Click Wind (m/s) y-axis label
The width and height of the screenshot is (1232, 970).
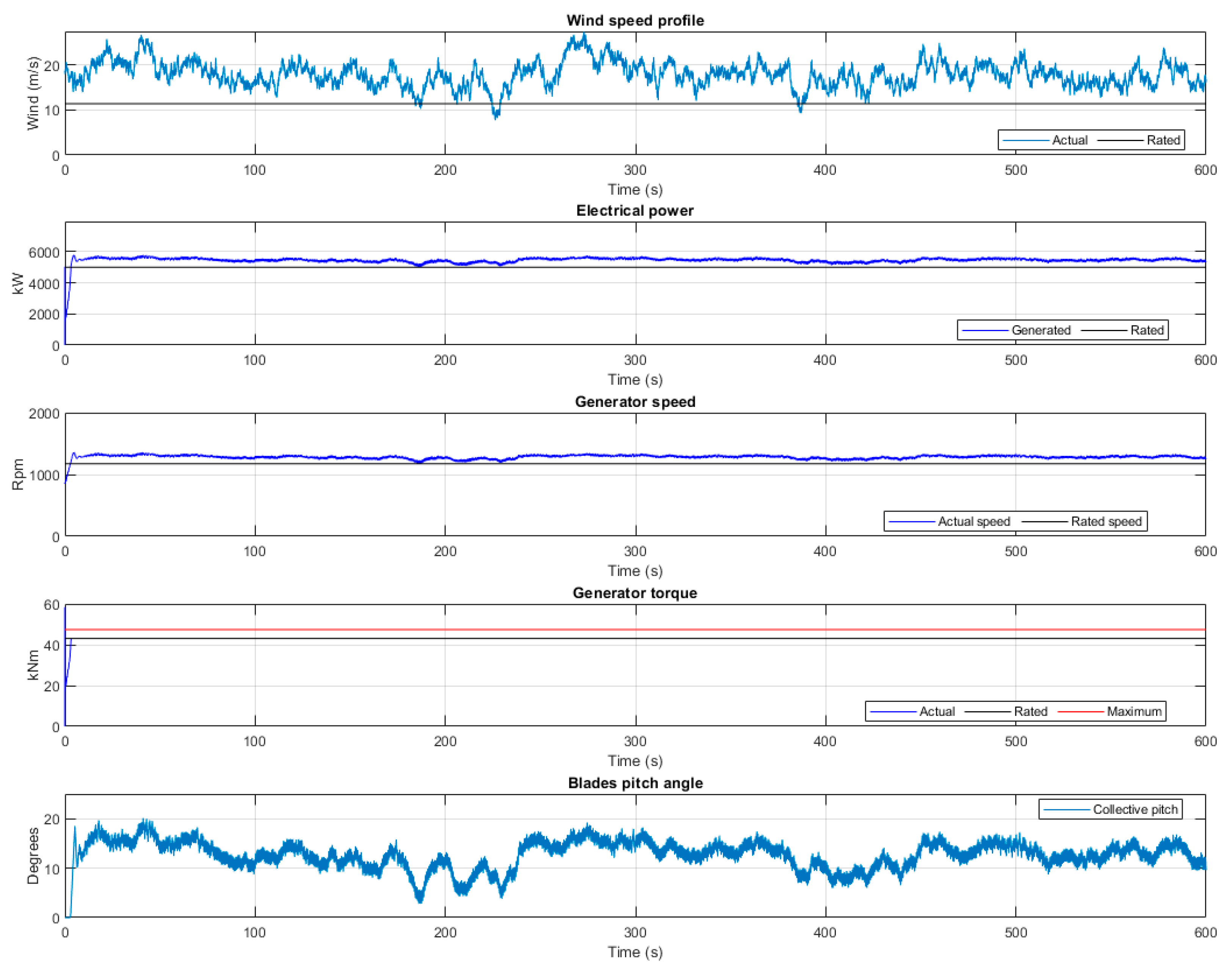coord(33,93)
